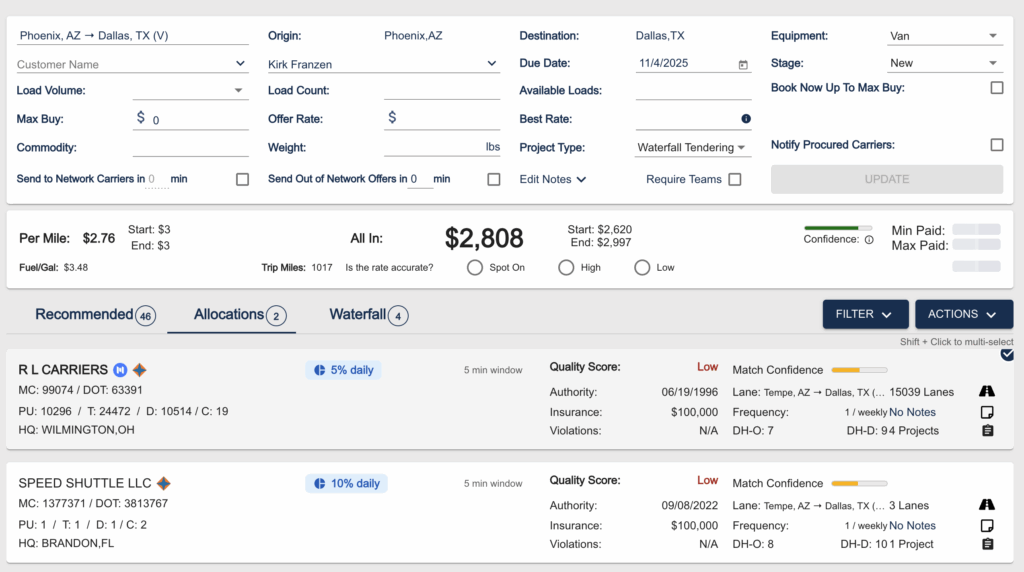The image size is (1024, 572).
Task: Check the Notify Procured Carriers box
Action: tap(996, 145)
